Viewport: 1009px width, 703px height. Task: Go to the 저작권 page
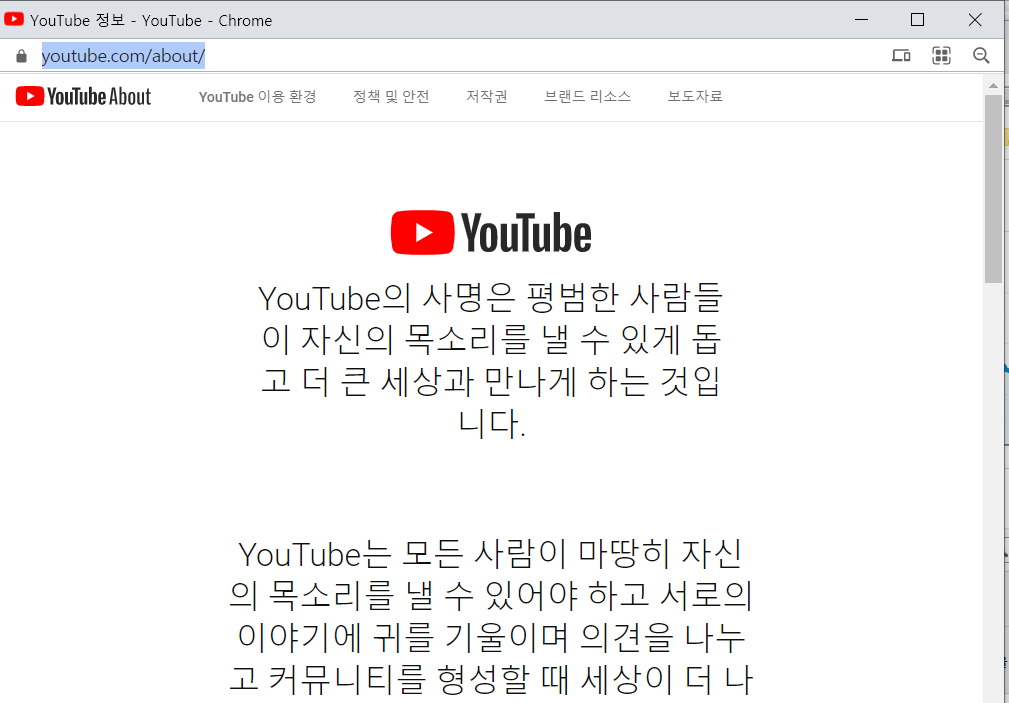pyautogui.click(x=486, y=97)
